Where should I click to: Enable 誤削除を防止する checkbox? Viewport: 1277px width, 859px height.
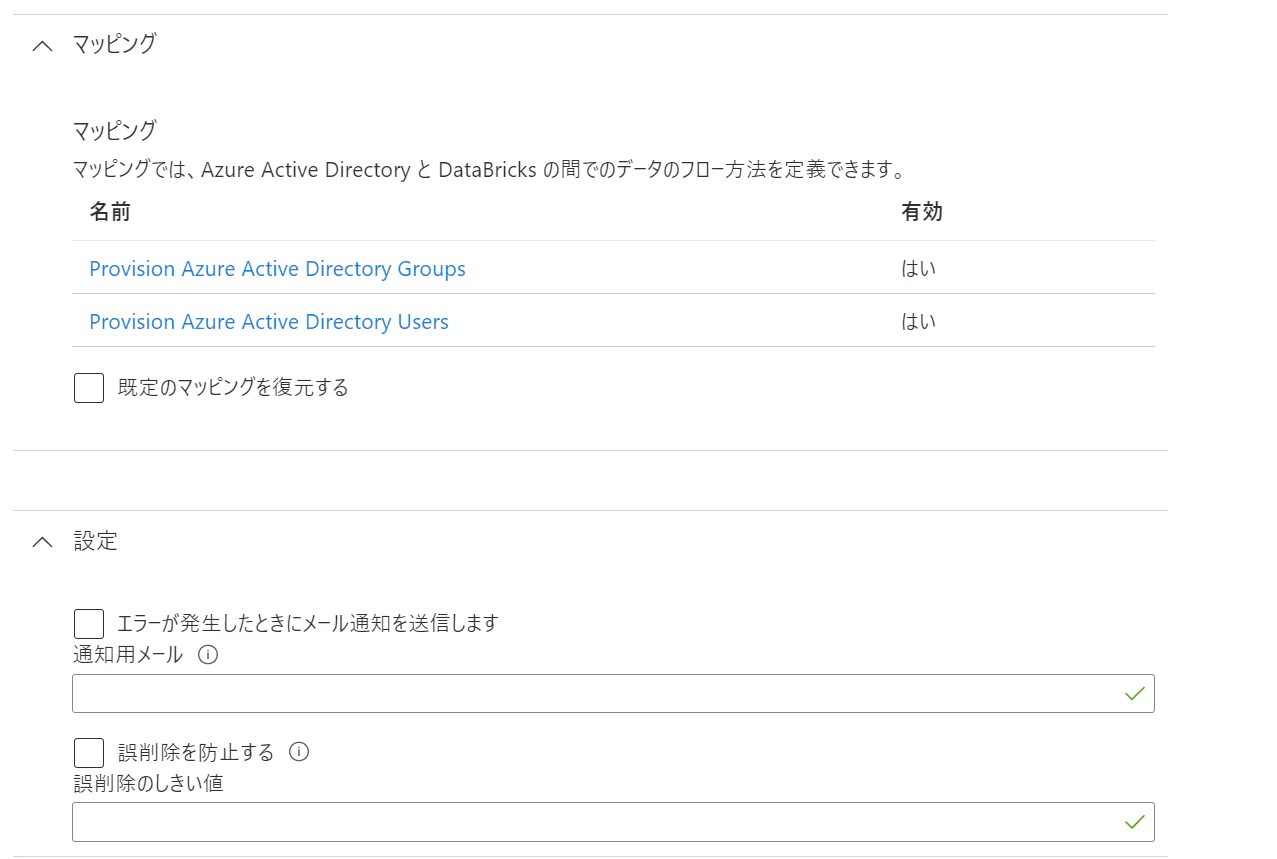point(89,753)
